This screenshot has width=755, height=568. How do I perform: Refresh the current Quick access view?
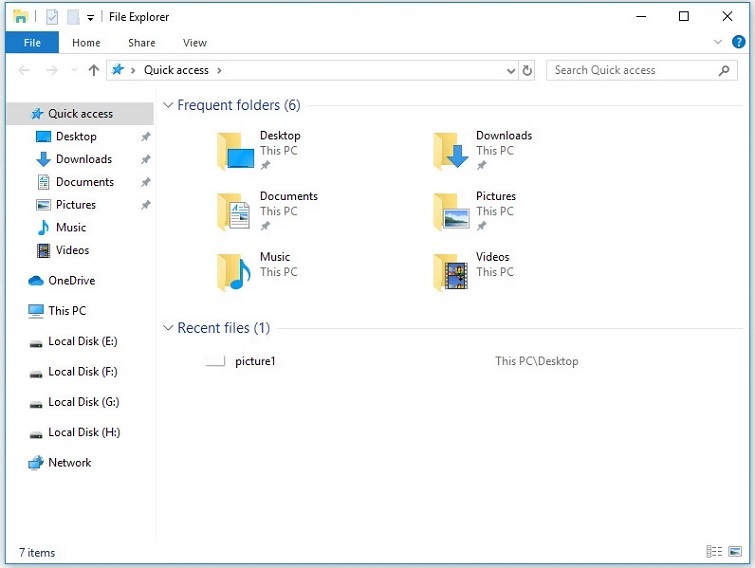[x=527, y=71]
